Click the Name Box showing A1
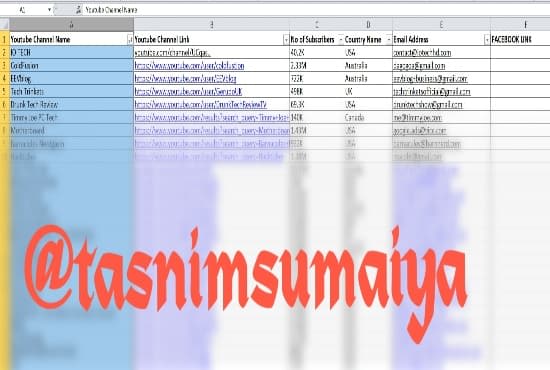This screenshot has width=550, height=370. [x=23, y=10]
